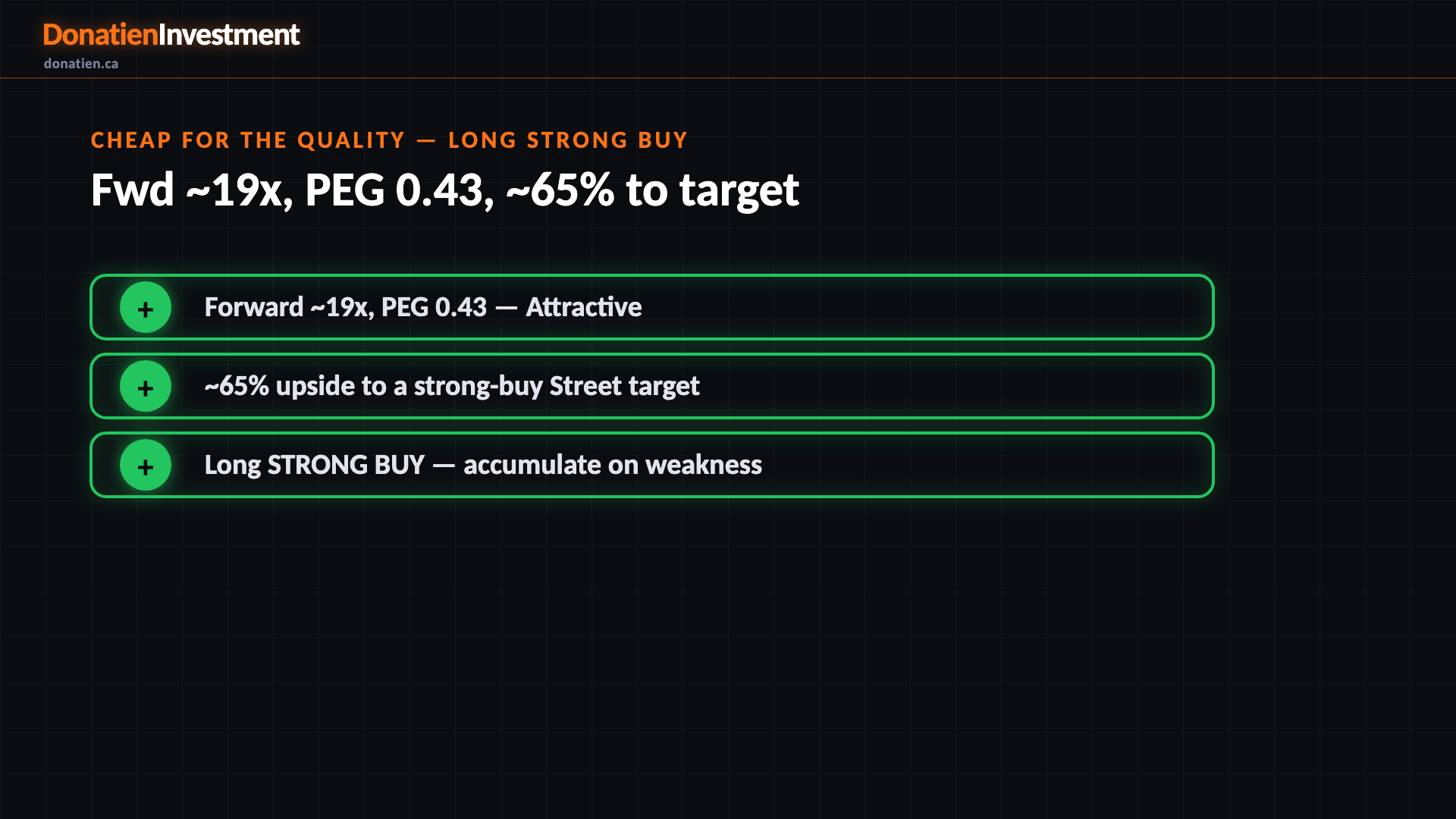Click STRONG BUY text in third card

[346, 465]
